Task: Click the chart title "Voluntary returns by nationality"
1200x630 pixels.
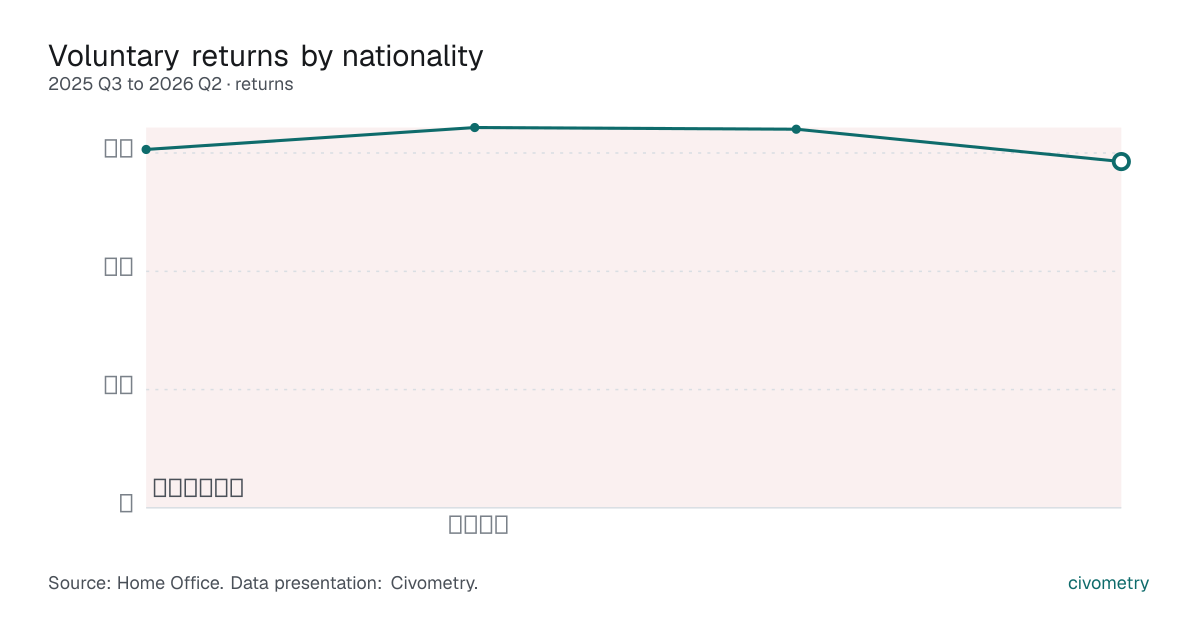Action: 266,56
